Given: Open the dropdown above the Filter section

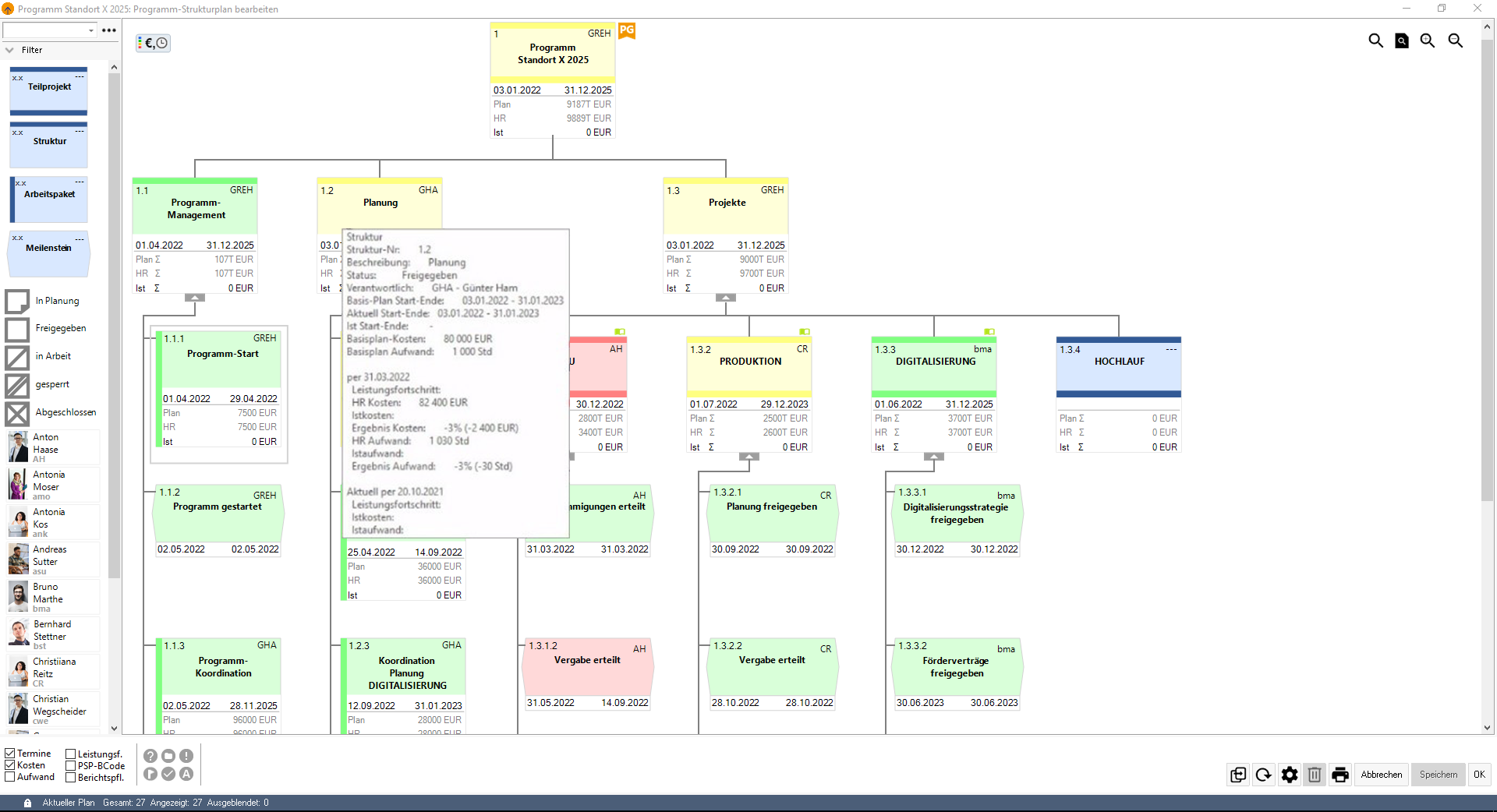Looking at the screenshot, I should pos(91,30).
